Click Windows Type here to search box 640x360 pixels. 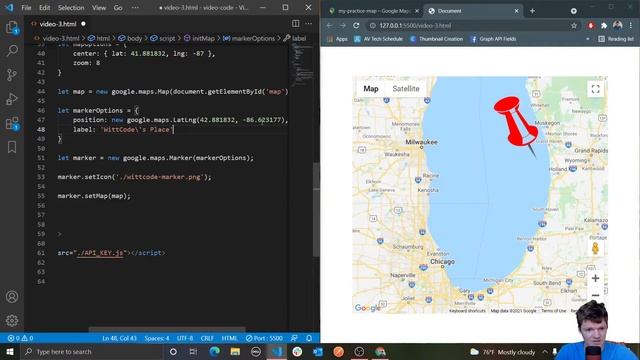pyautogui.click(x=93, y=351)
